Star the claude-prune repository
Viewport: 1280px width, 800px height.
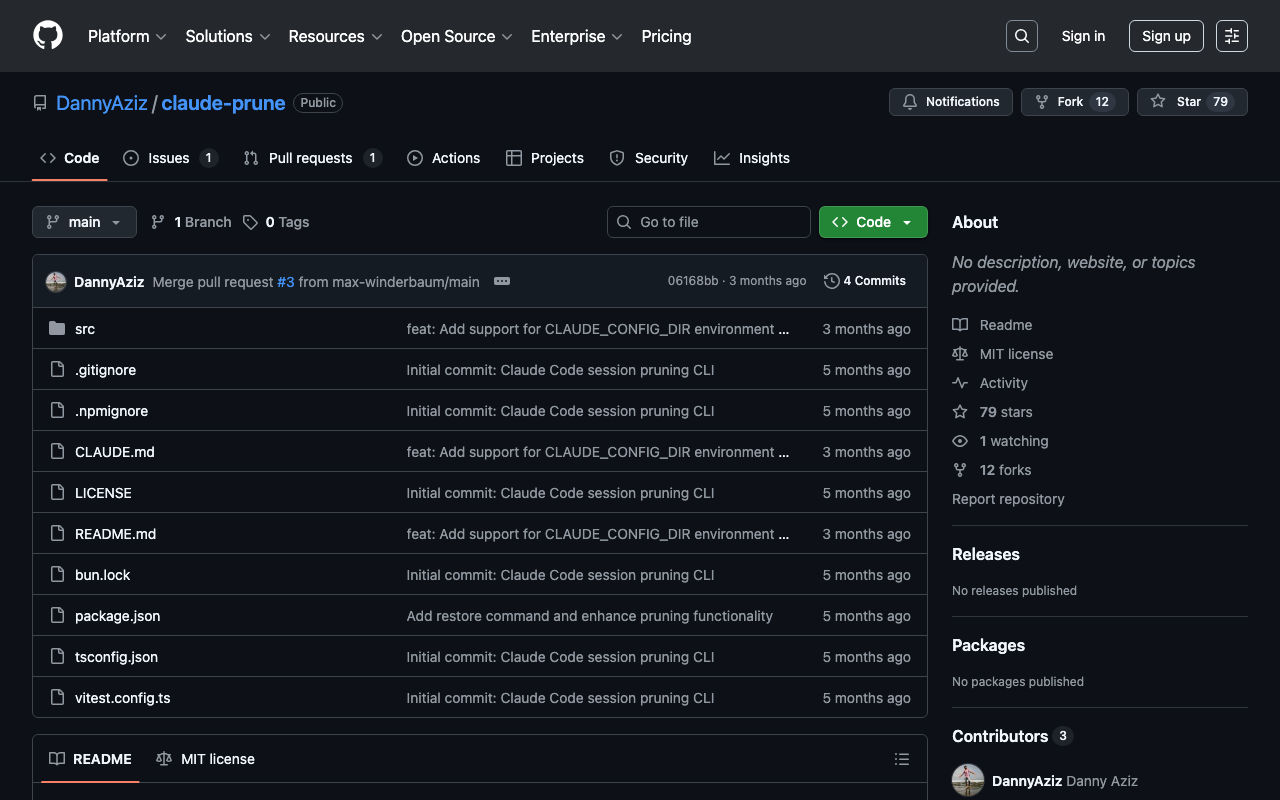pos(1191,102)
